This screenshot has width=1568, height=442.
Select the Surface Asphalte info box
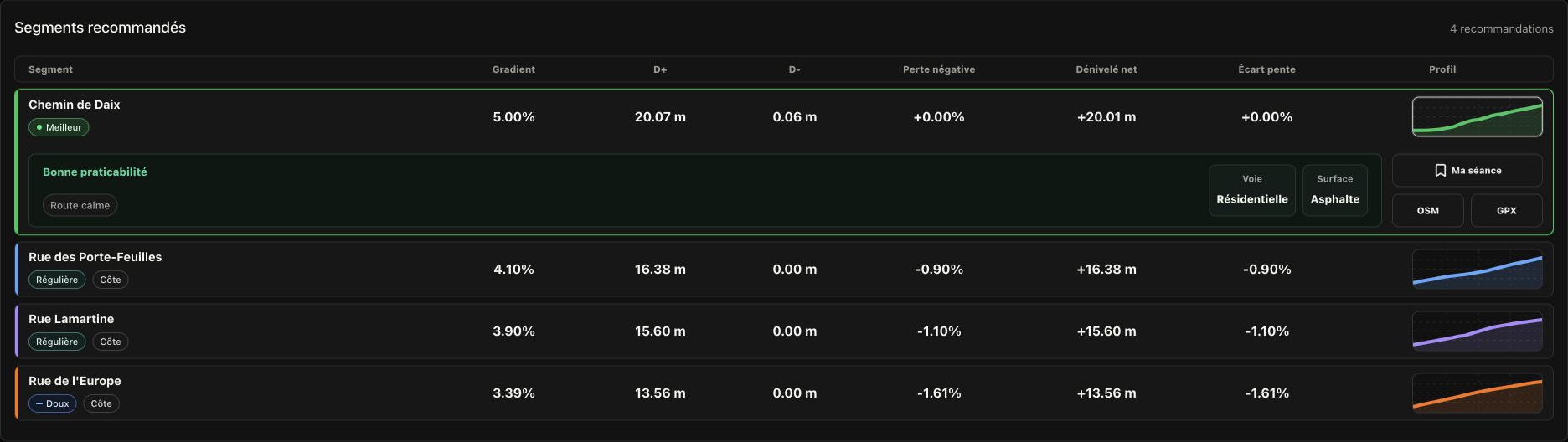pos(1334,190)
